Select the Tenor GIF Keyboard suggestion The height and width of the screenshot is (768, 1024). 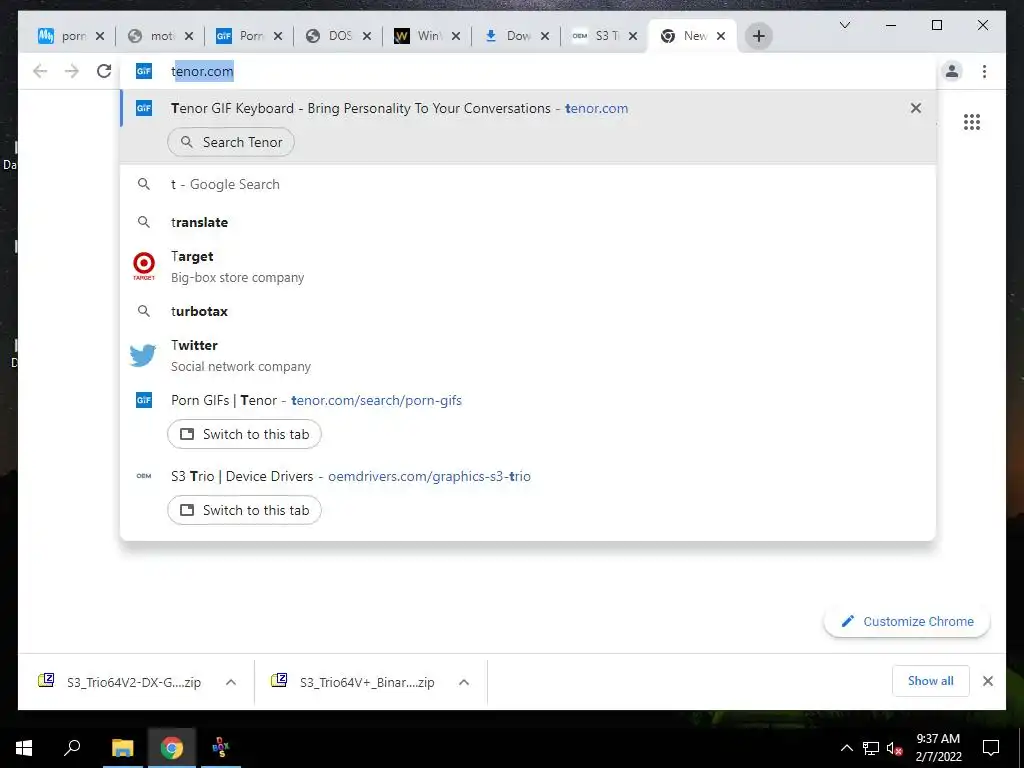click(x=528, y=108)
